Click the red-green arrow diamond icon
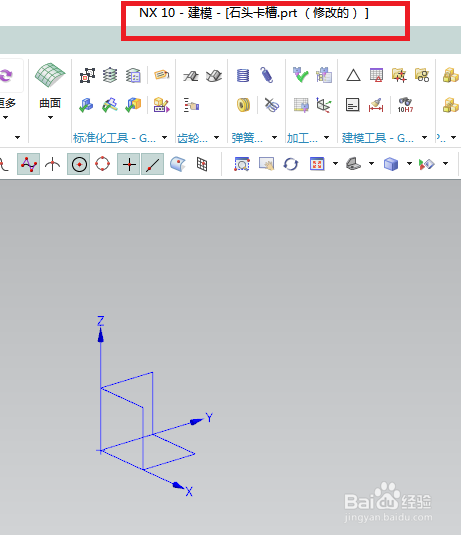 tap(427, 164)
